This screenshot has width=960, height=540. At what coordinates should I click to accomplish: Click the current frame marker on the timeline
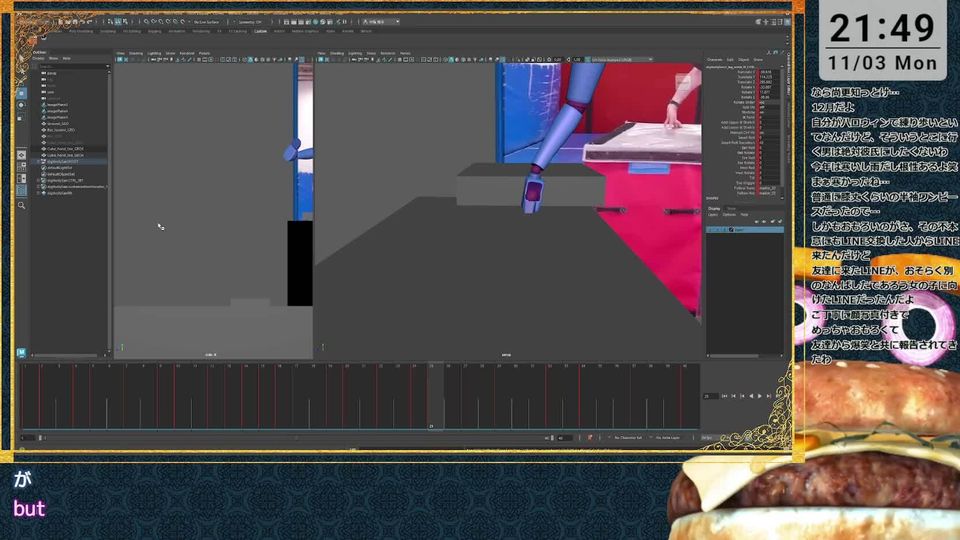(432, 395)
